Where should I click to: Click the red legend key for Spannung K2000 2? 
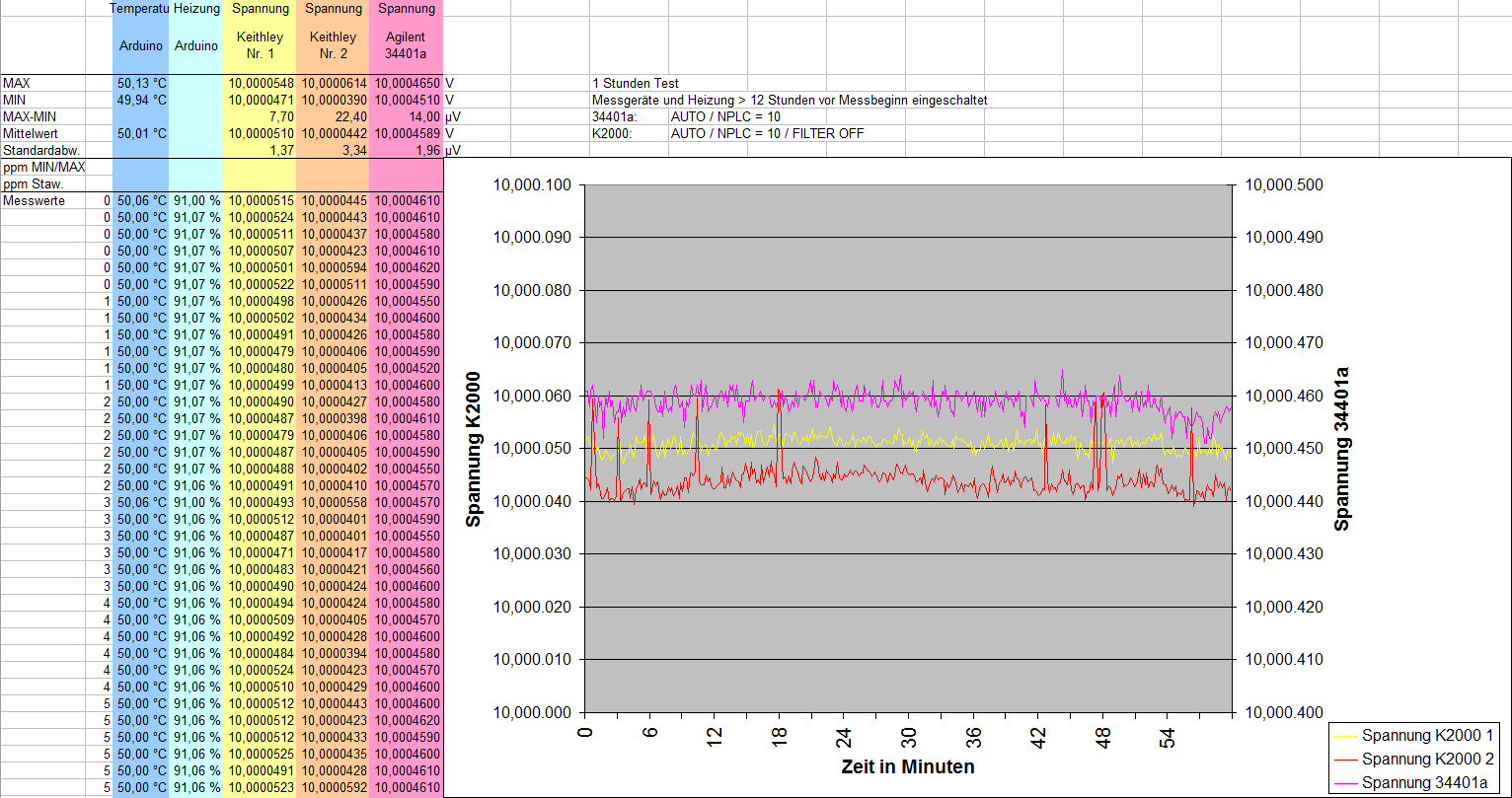(x=1346, y=759)
